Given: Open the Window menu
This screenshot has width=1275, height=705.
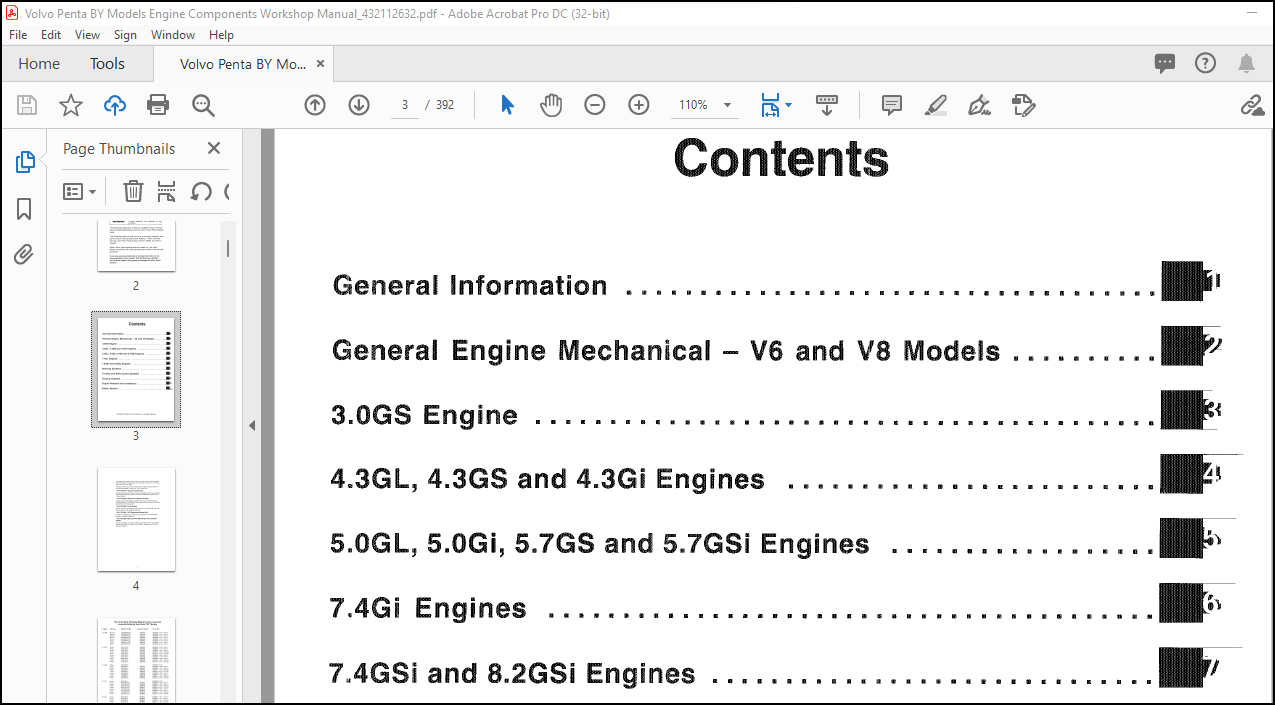Looking at the screenshot, I should pos(173,34).
